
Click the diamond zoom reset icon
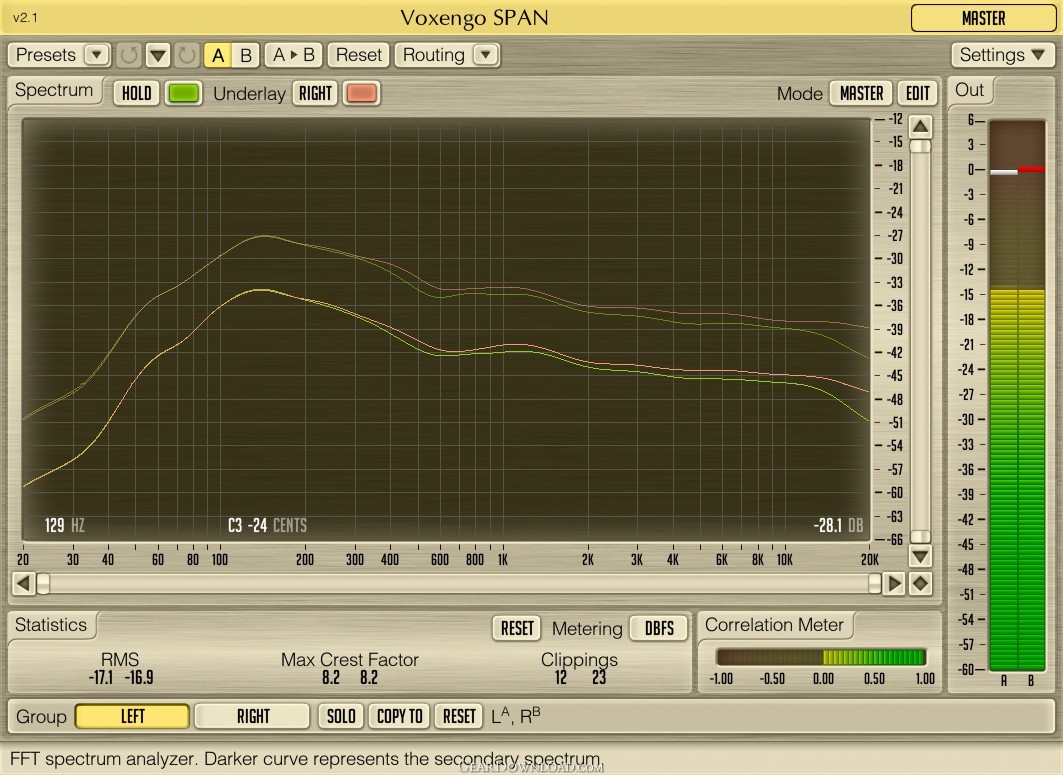(920, 583)
